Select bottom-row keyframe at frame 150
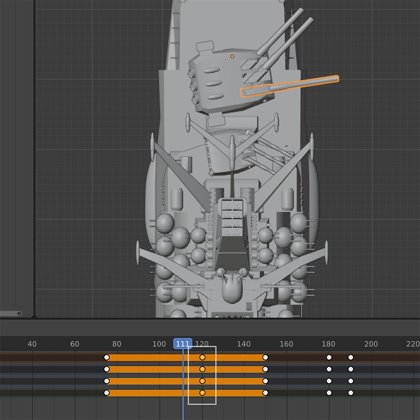The image size is (420, 420). pyautogui.click(x=265, y=393)
